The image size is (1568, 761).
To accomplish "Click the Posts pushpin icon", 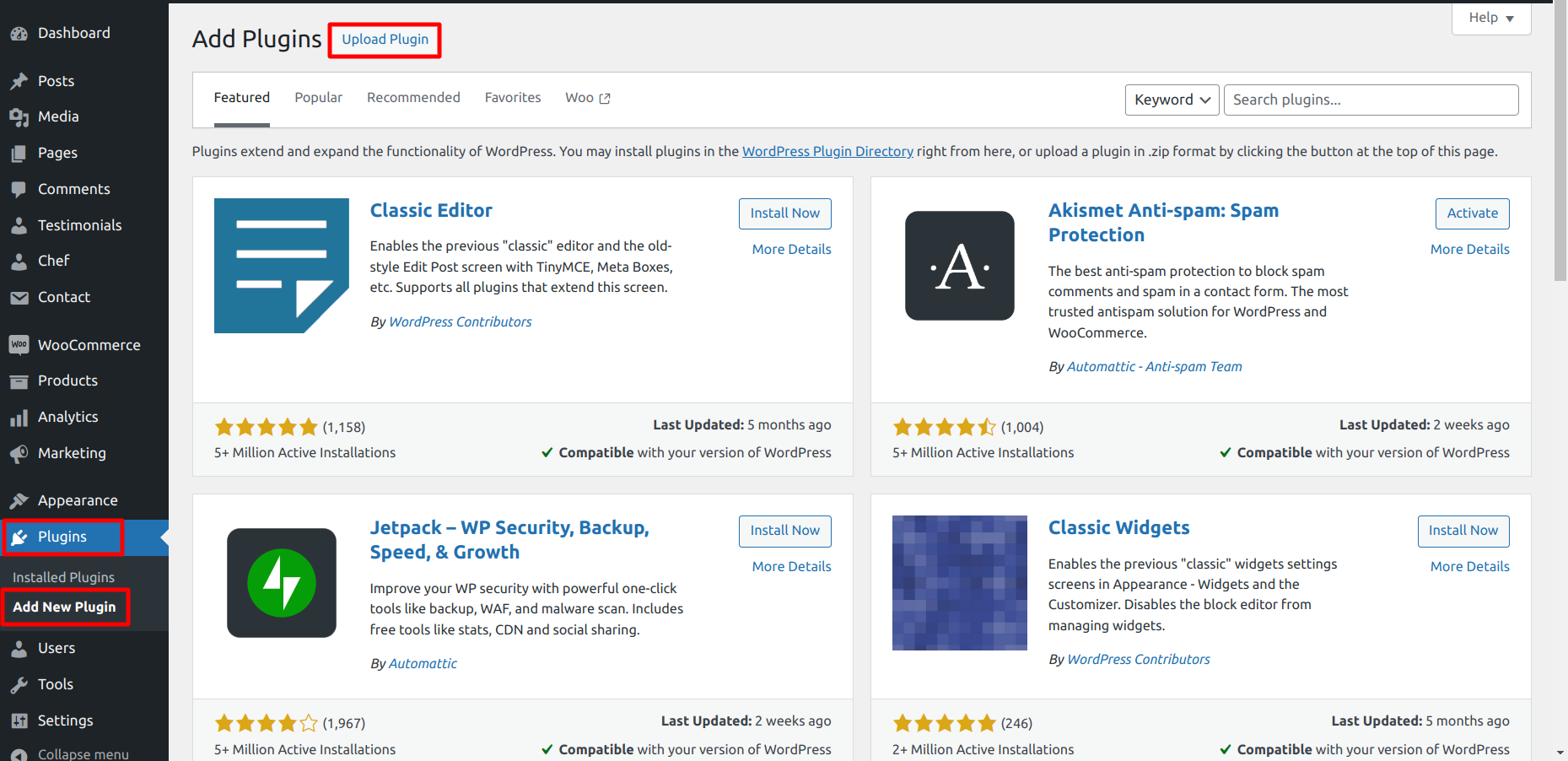I will 19,82.
